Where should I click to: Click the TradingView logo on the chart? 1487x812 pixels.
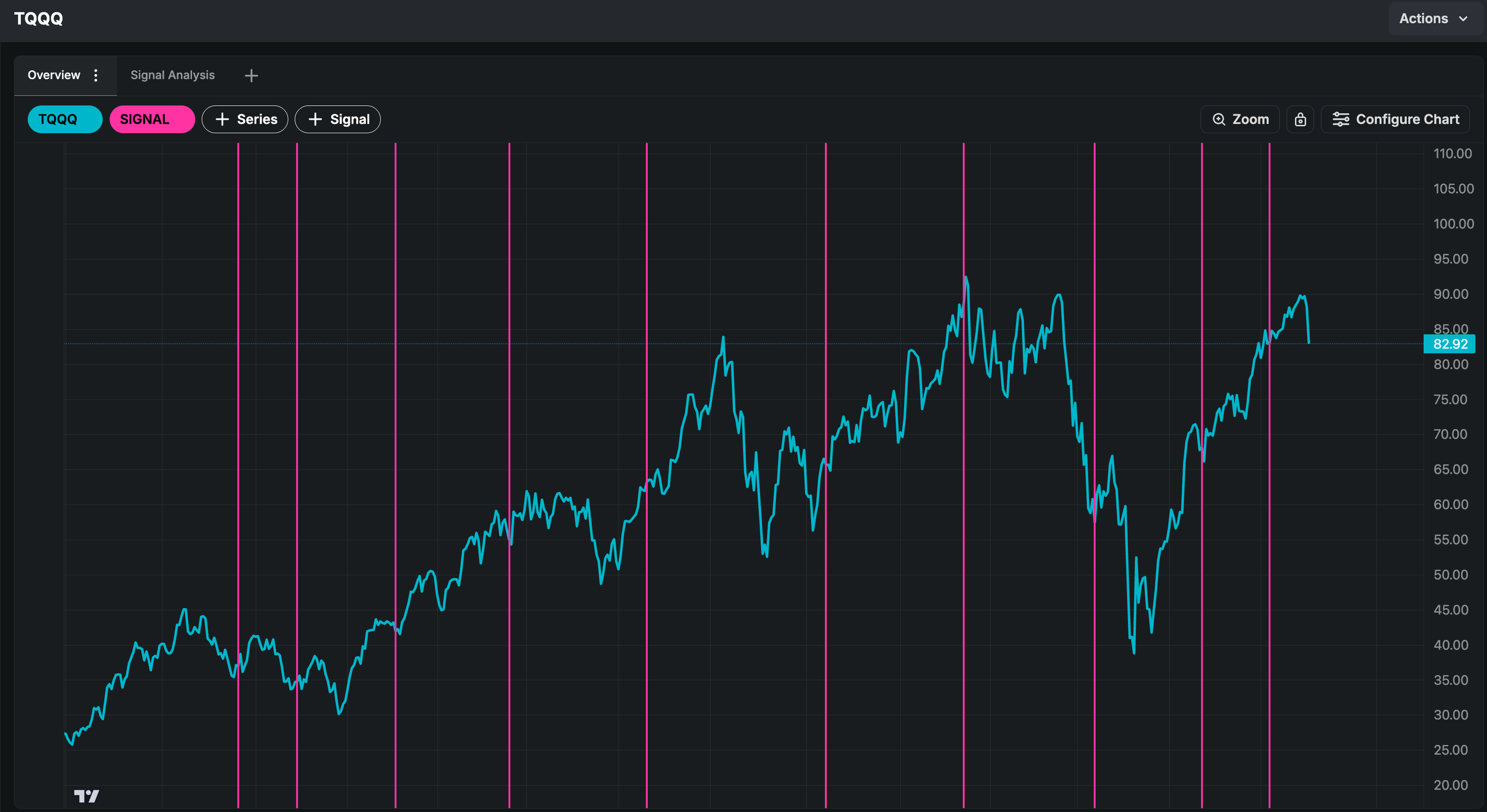(x=86, y=796)
